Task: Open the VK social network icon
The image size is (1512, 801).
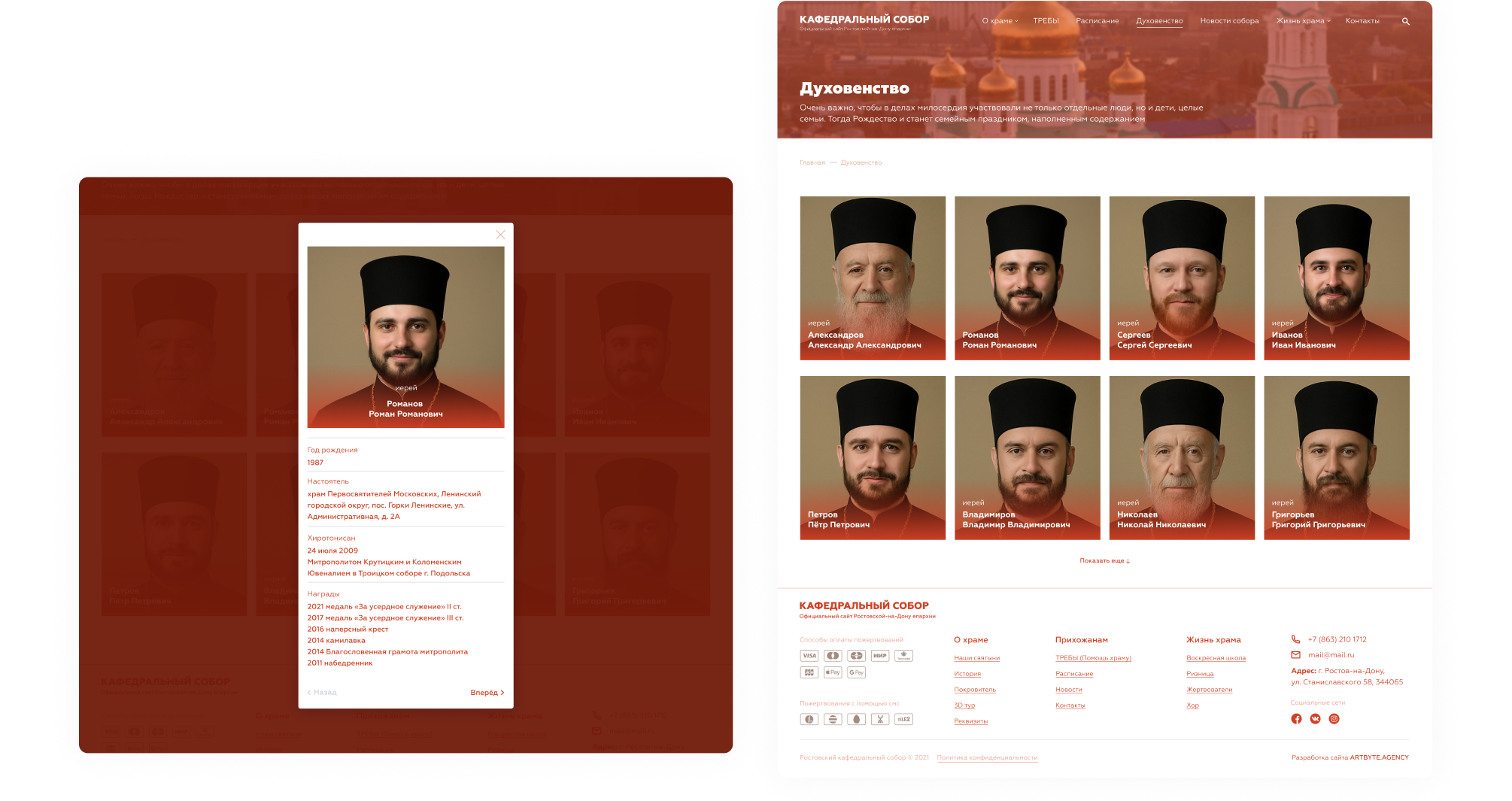Action: (1315, 718)
